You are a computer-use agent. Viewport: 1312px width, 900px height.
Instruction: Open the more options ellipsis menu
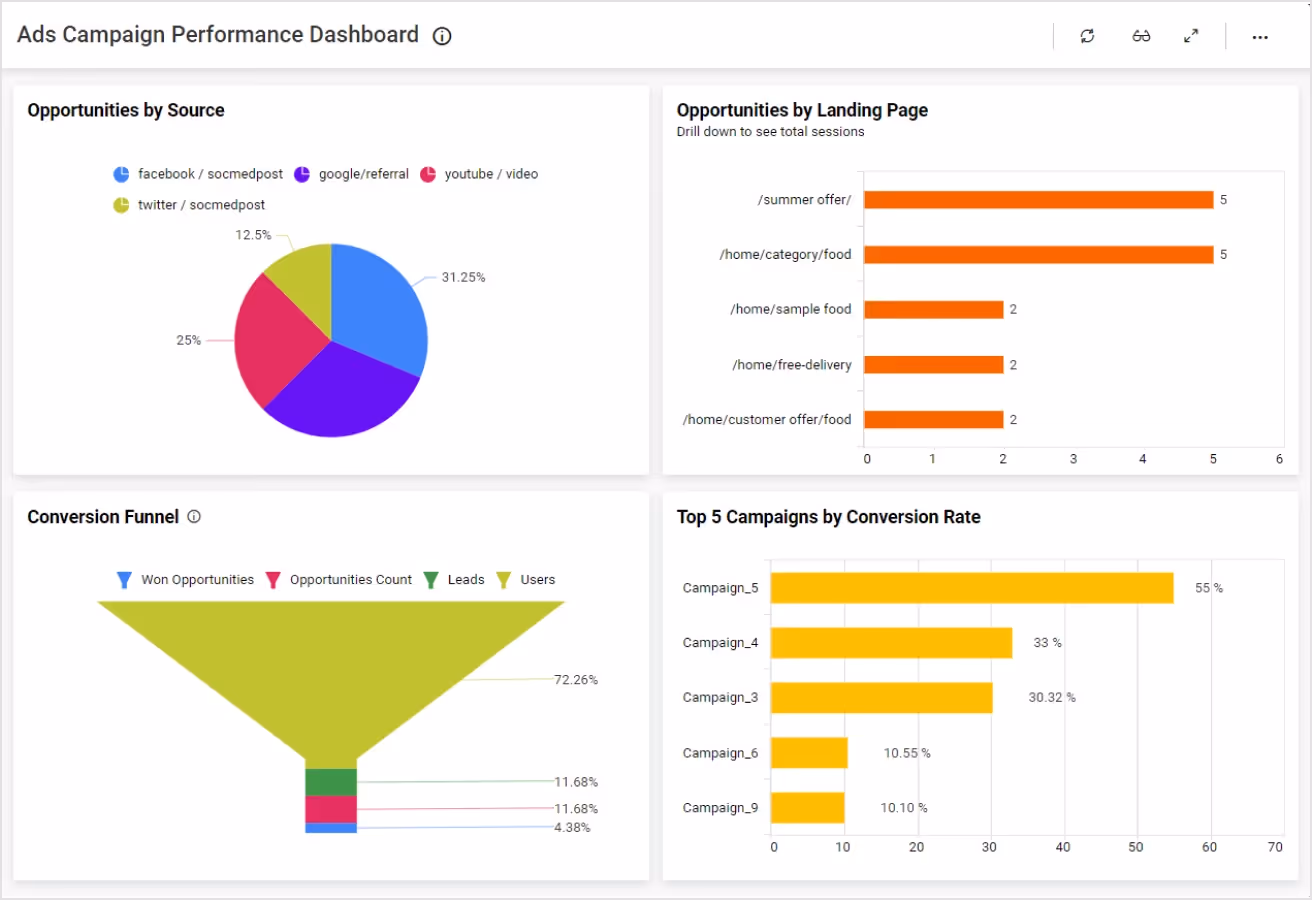[1259, 37]
